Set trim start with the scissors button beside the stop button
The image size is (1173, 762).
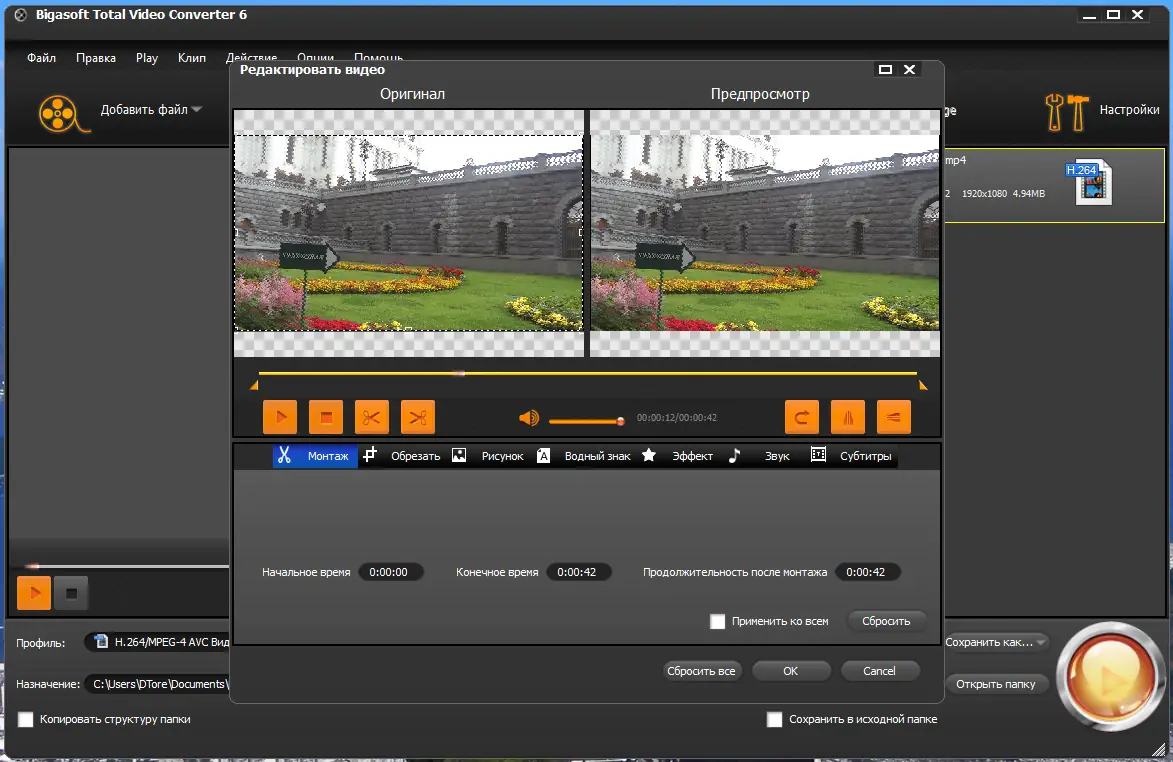click(371, 417)
